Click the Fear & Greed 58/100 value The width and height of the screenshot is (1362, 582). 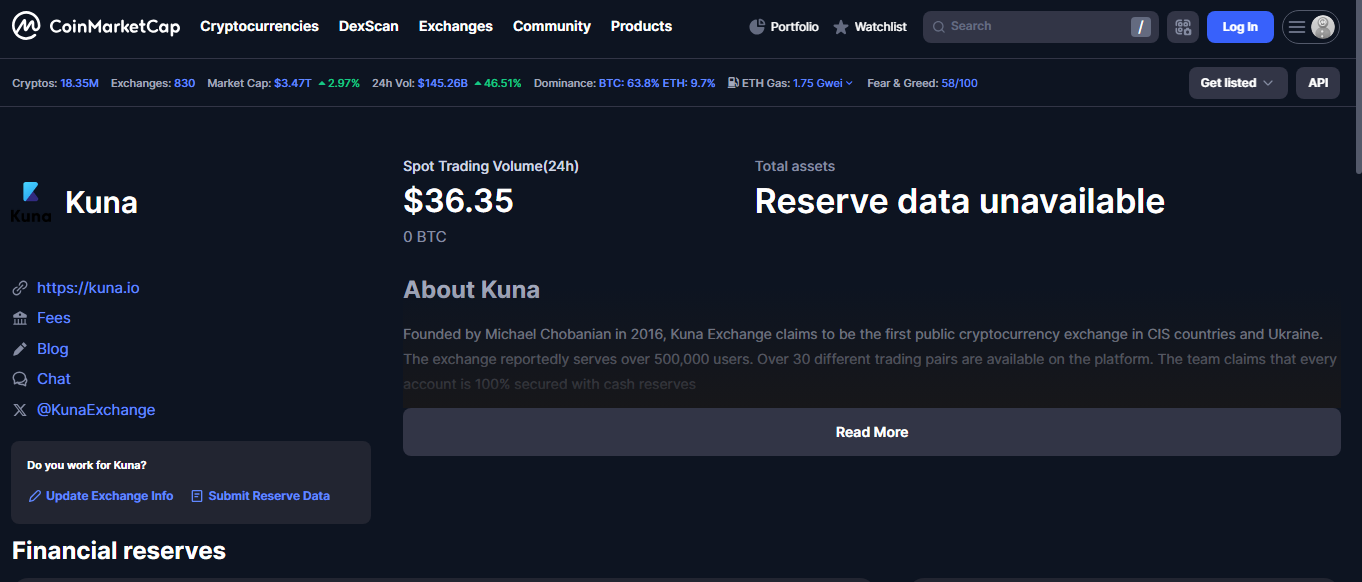[959, 83]
